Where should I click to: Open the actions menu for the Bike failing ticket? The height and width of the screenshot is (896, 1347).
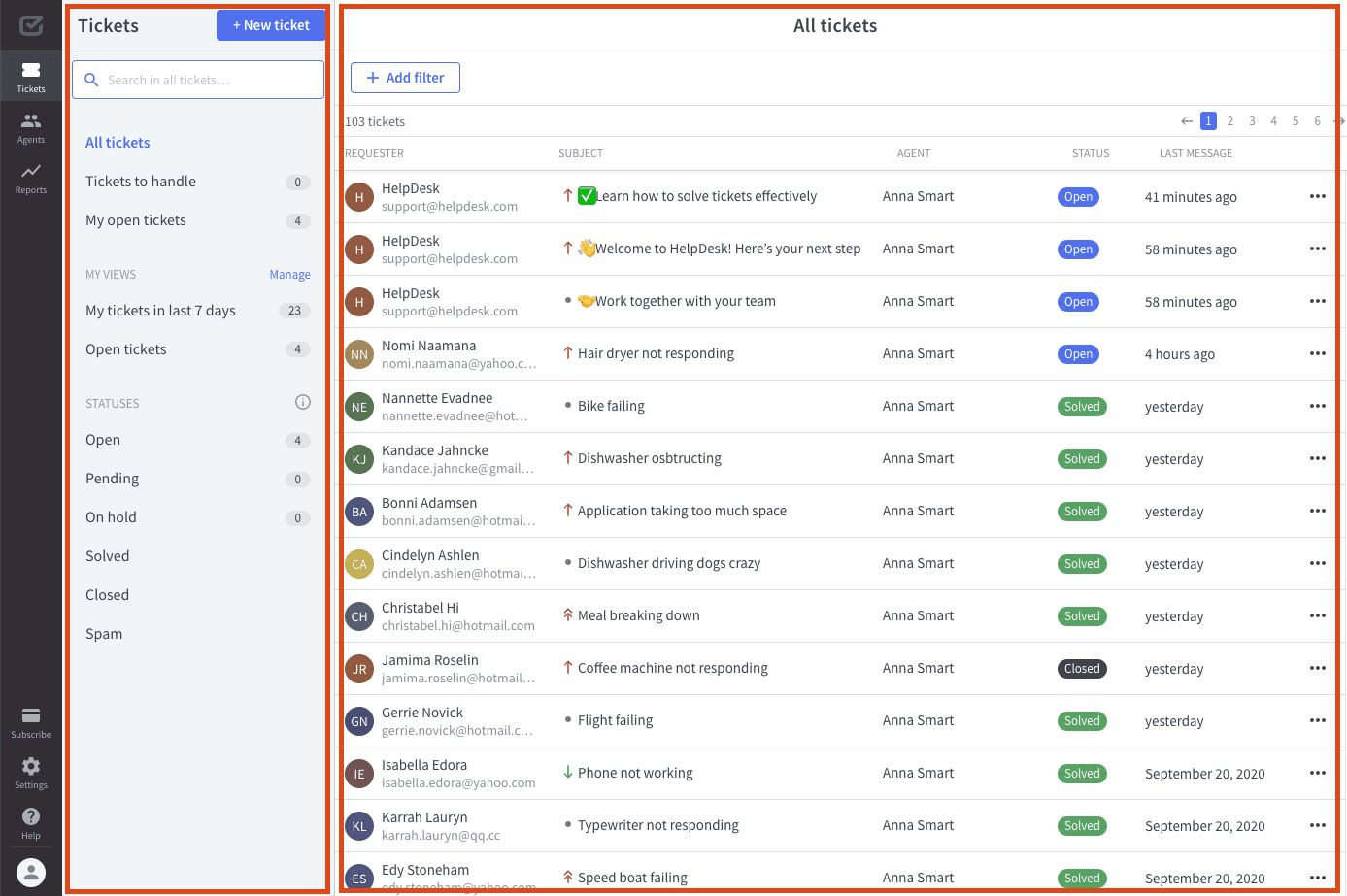(1318, 406)
